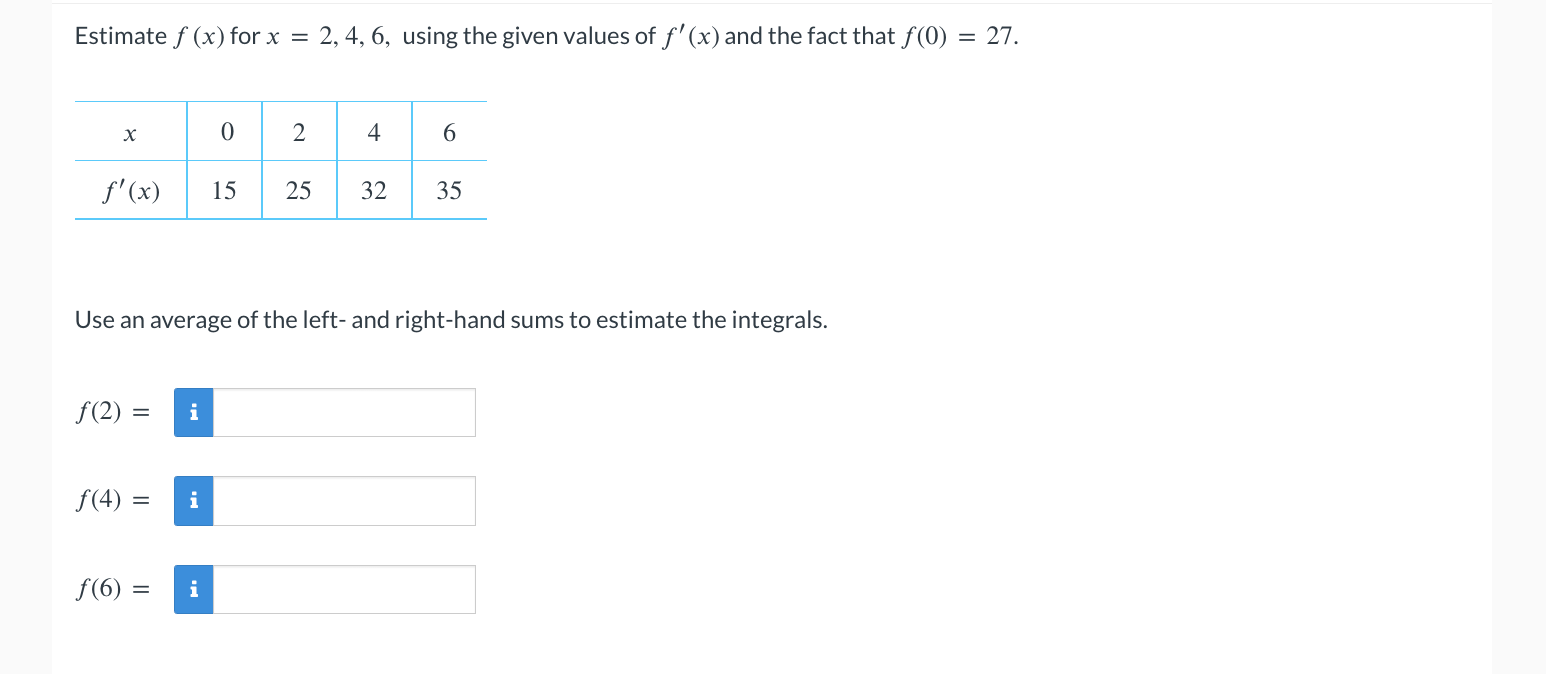Select the table cell containing 35

pyautogui.click(x=448, y=190)
